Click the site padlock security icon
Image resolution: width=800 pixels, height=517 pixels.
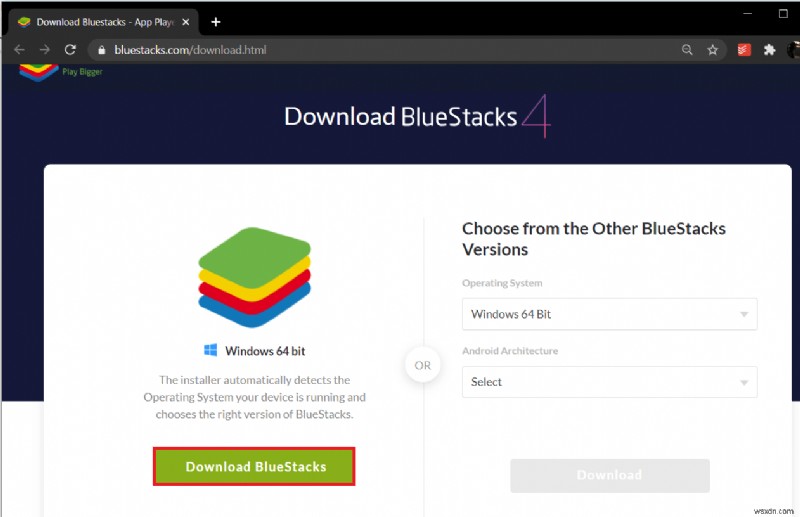[102, 49]
